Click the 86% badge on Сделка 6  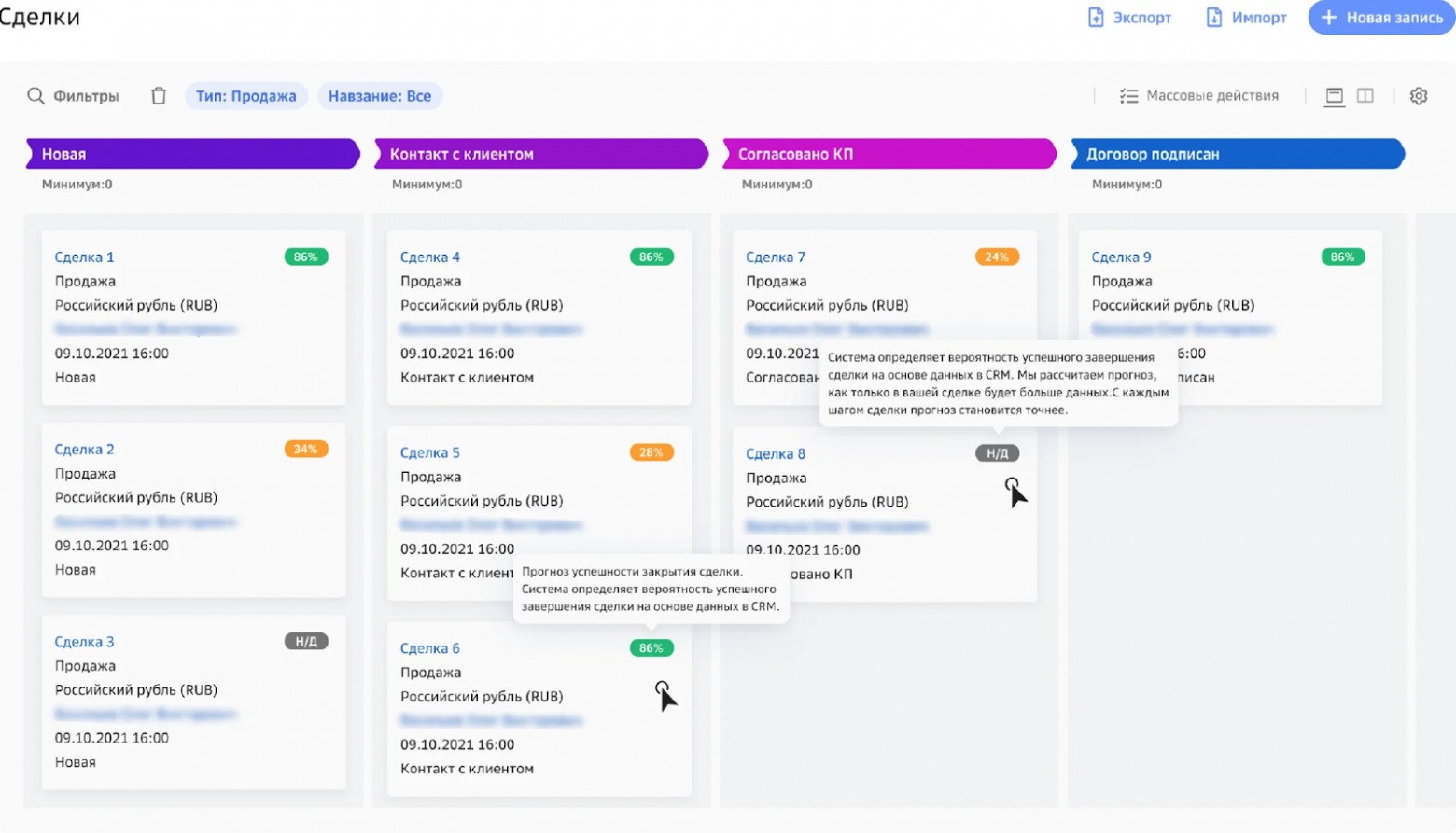(651, 648)
